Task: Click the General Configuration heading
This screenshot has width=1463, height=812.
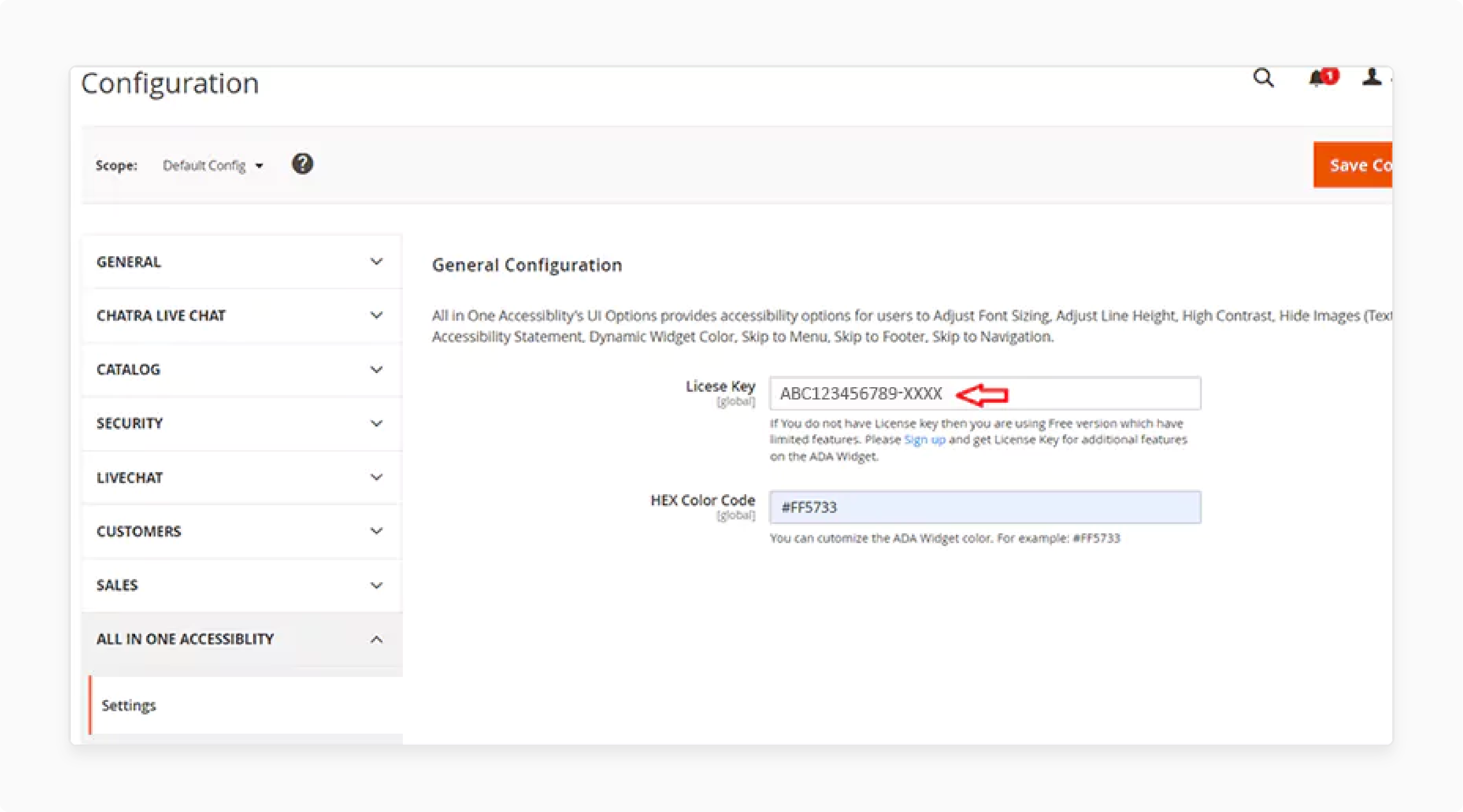Action: (527, 265)
